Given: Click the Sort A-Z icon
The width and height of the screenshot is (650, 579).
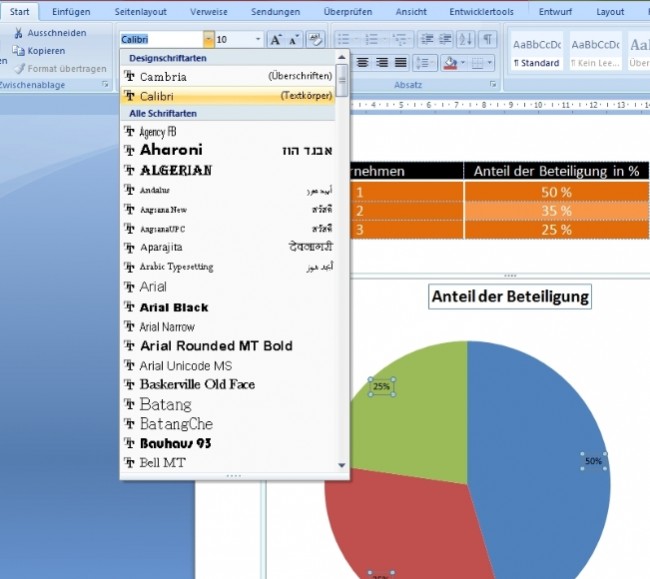Looking at the screenshot, I should point(466,39).
